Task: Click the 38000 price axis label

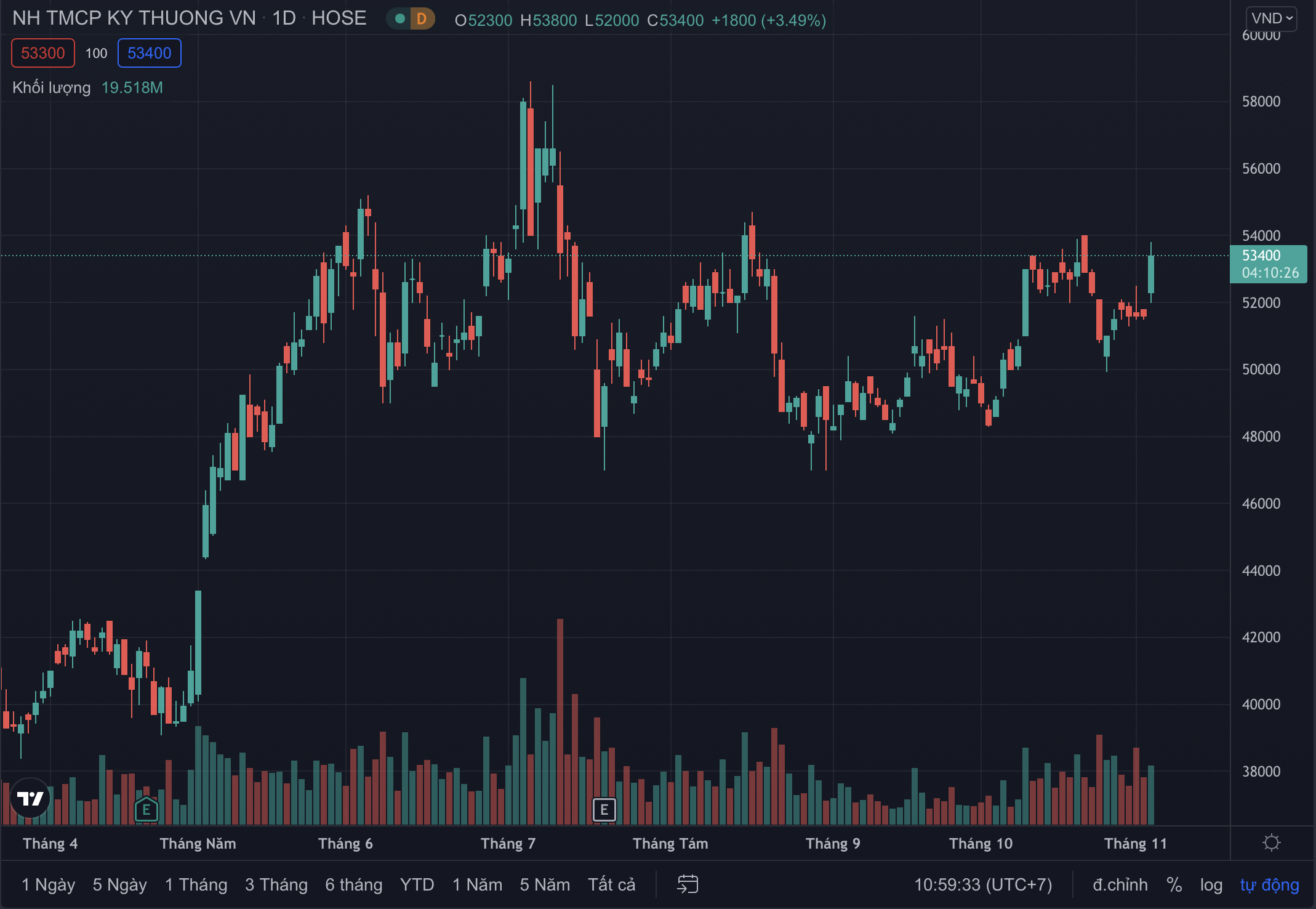Action: pyautogui.click(x=1261, y=772)
